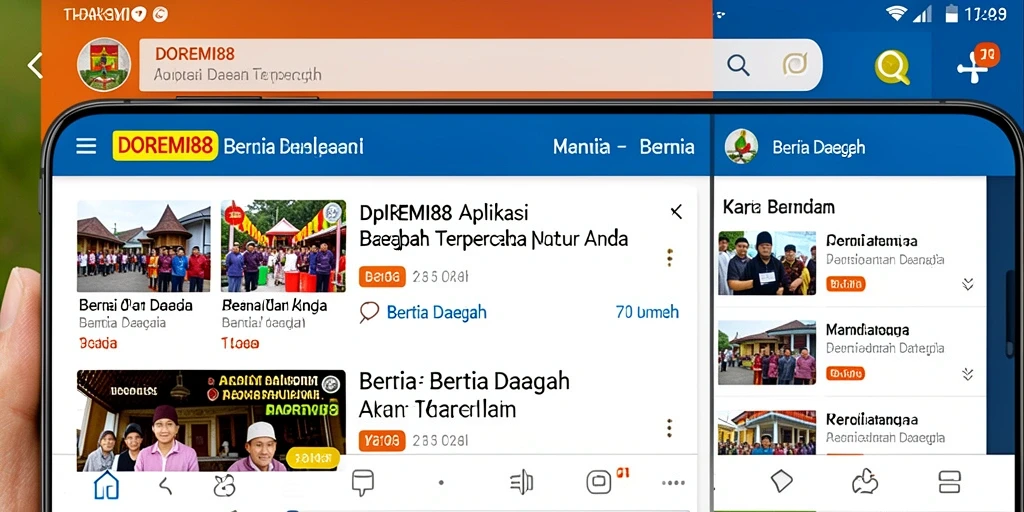Open the Reroiiatangaa building thumbnail
Image resolution: width=1024 pixels, height=512 pixels.
[x=767, y=432]
